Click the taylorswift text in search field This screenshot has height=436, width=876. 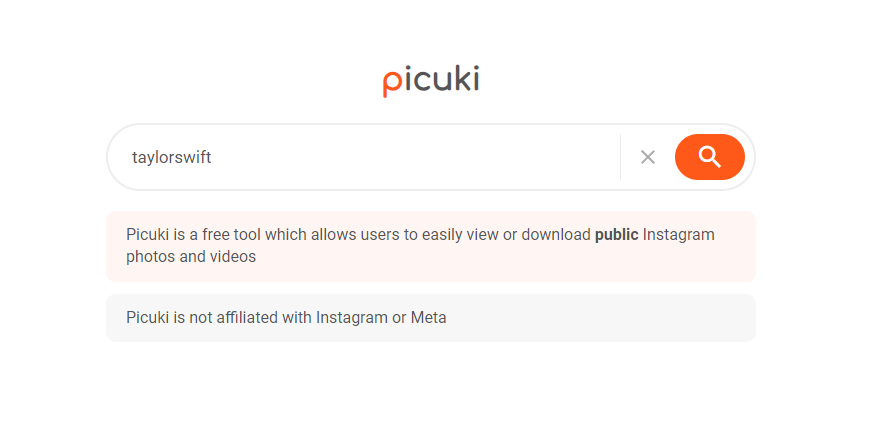[x=171, y=157]
